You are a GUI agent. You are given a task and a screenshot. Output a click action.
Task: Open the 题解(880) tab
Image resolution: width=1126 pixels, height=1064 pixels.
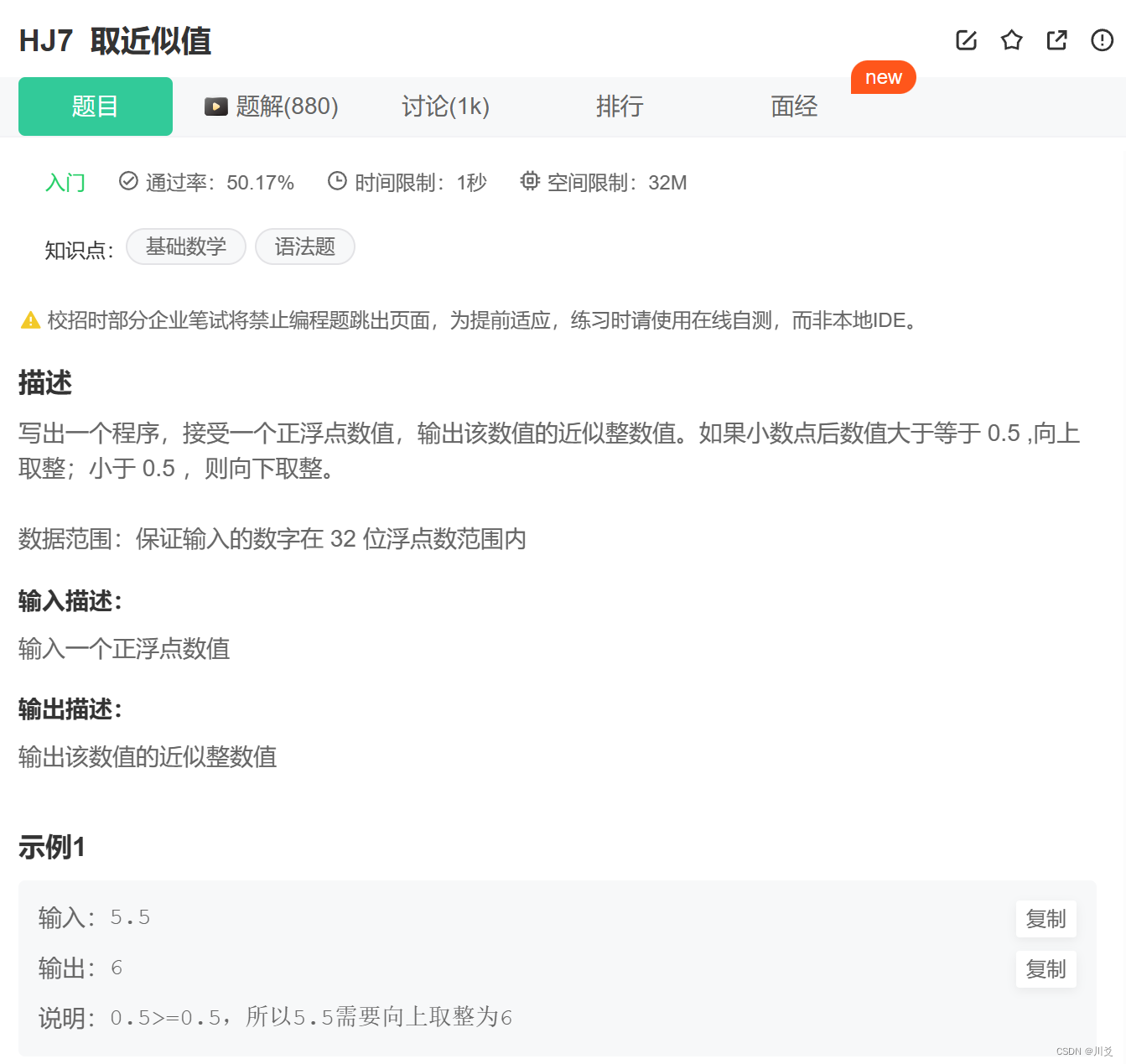pos(272,106)
